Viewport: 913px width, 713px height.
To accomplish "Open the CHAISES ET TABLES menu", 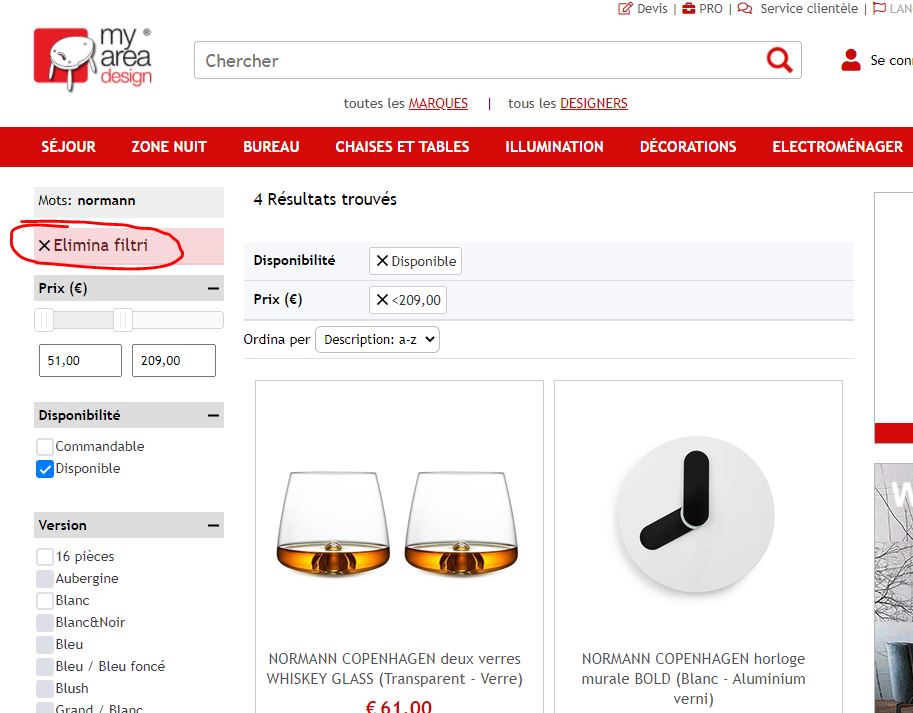I will pyautogui.click(x=402, y=147).
